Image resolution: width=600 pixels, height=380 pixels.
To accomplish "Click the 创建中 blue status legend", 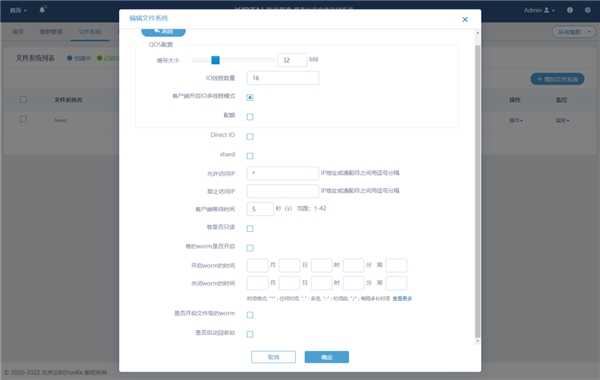I will click(79, 58).
